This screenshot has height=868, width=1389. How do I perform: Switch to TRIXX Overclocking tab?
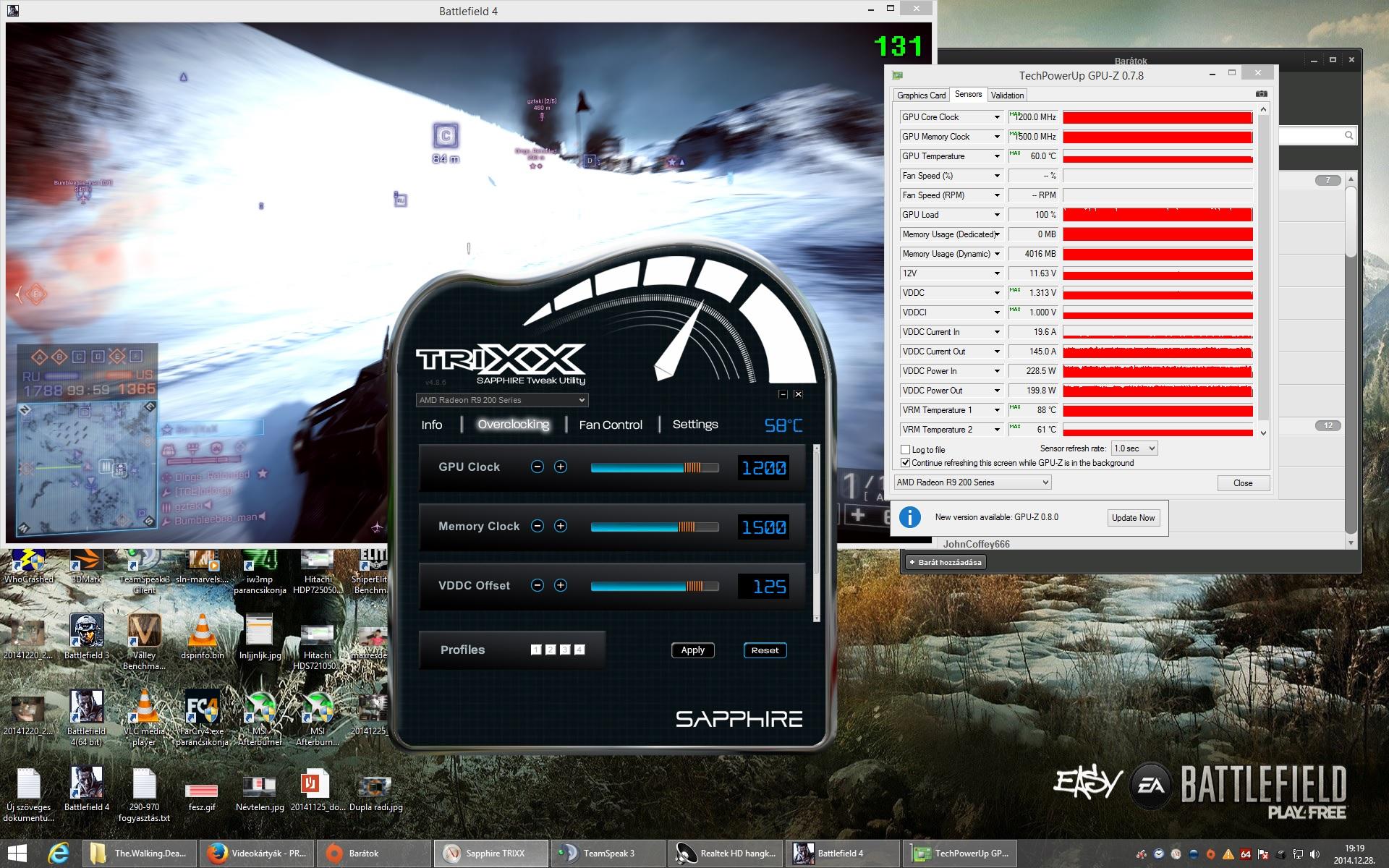[x=514, y=425]
